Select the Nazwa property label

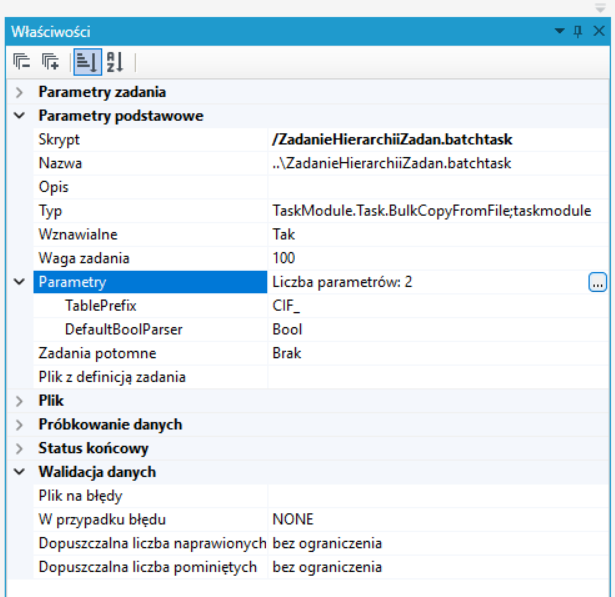click(x=60, y=163)
